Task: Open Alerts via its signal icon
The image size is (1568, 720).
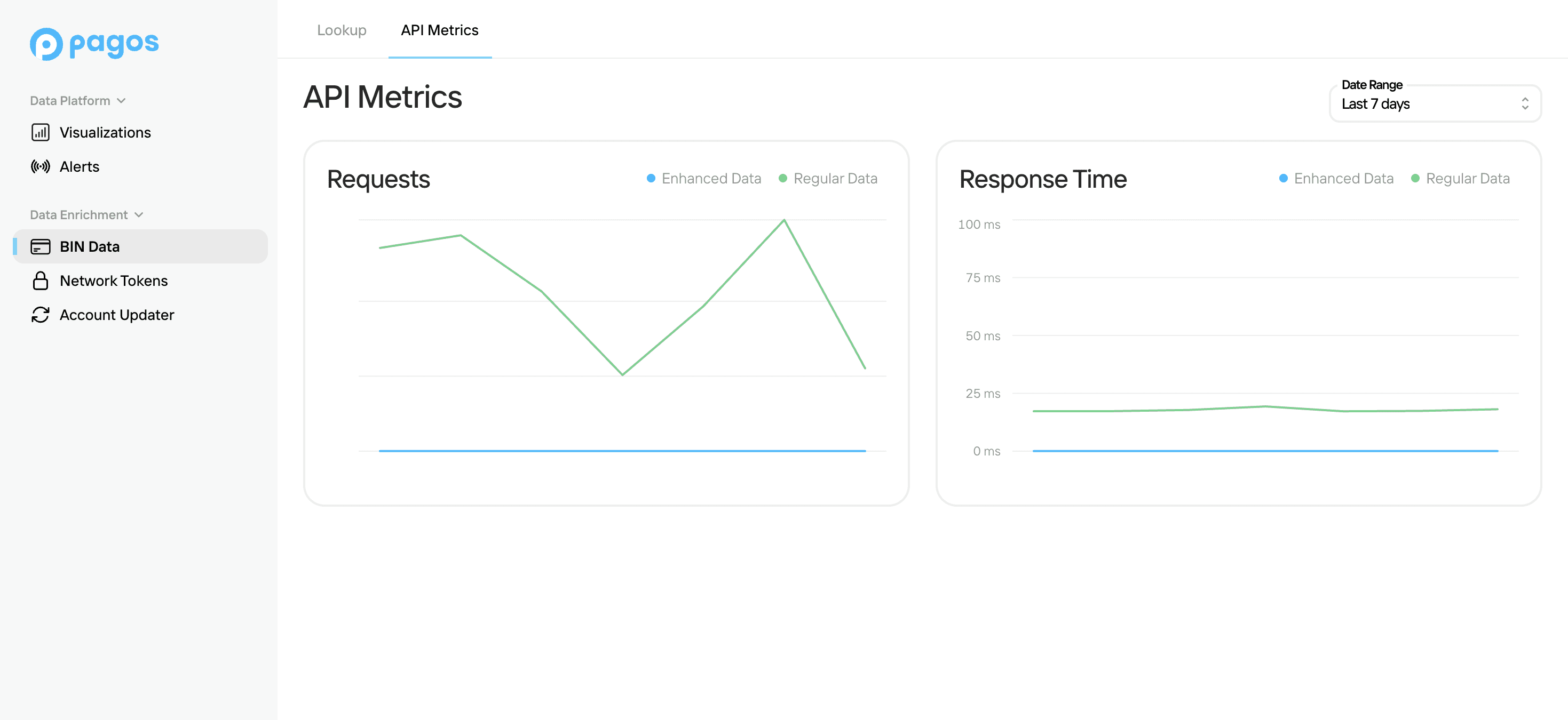Action: point(40,166)
